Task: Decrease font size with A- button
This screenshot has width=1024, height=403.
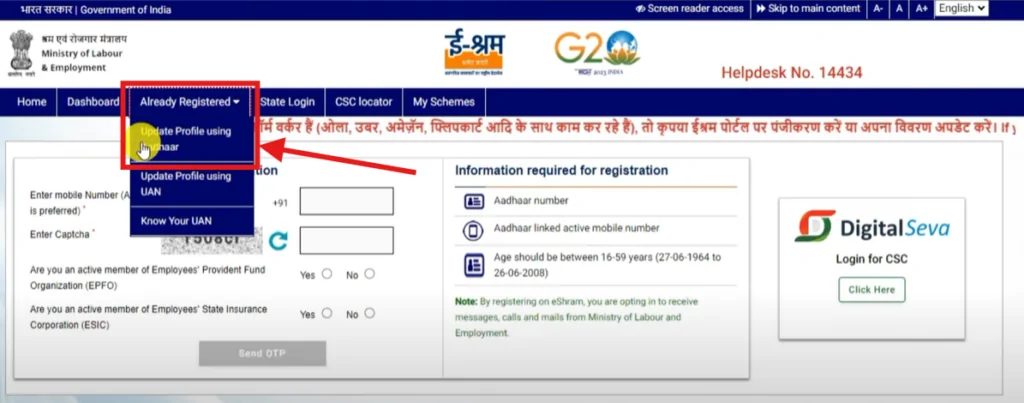Action: coord(878,8)
